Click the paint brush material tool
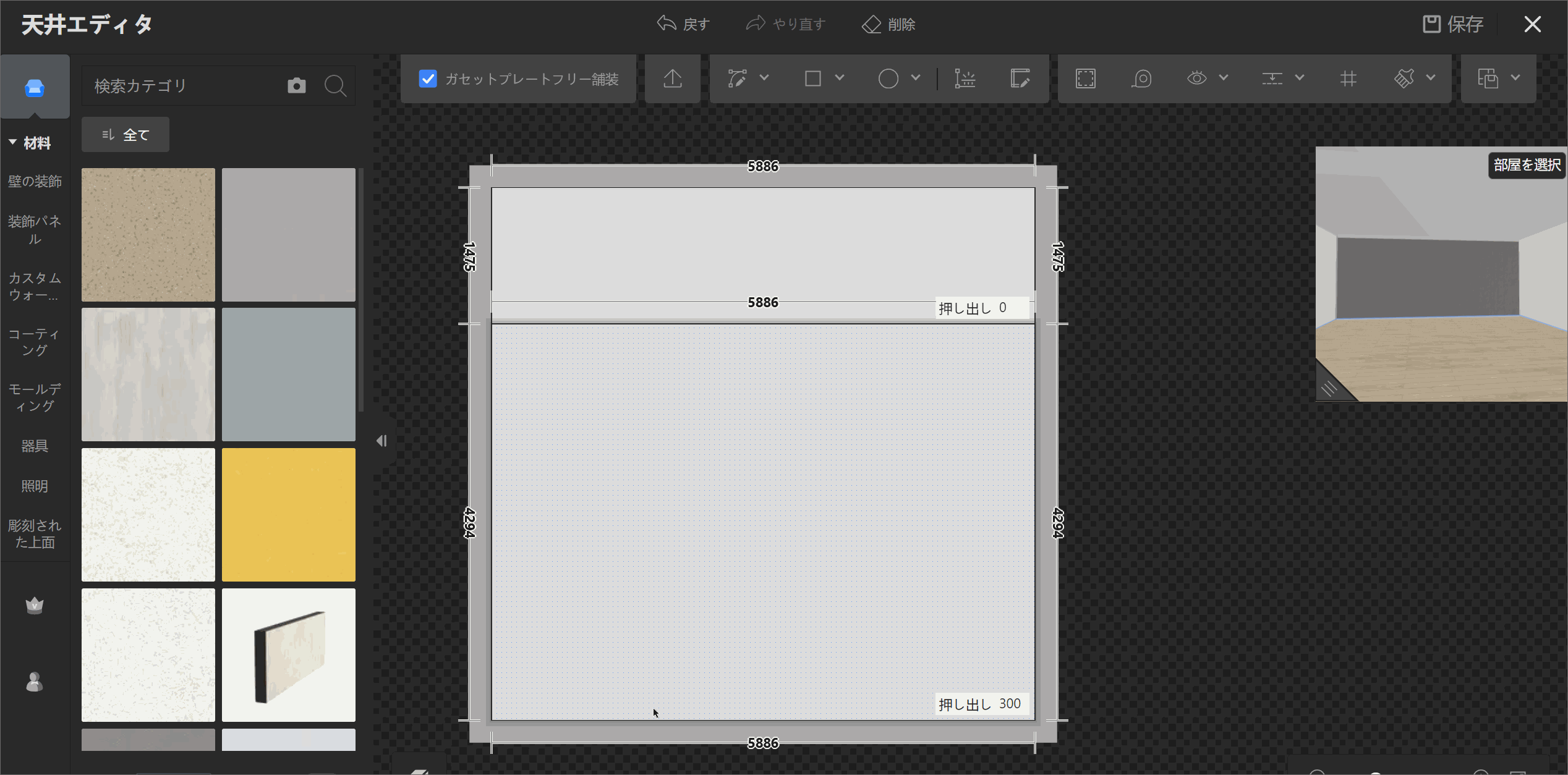Viewport: 1568px width, 775px height. [1404, 78]
